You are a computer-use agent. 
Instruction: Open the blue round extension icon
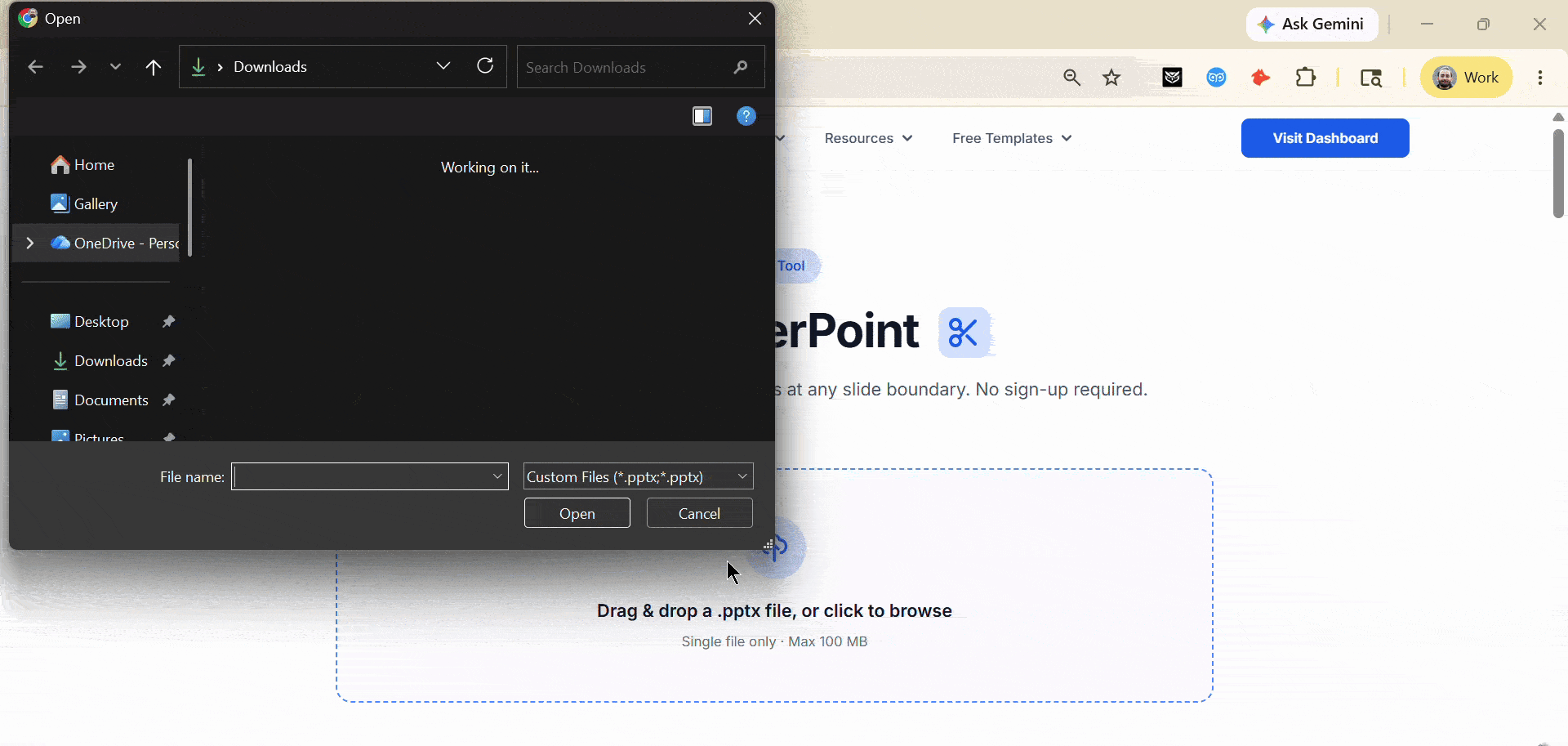(1217, 78)
